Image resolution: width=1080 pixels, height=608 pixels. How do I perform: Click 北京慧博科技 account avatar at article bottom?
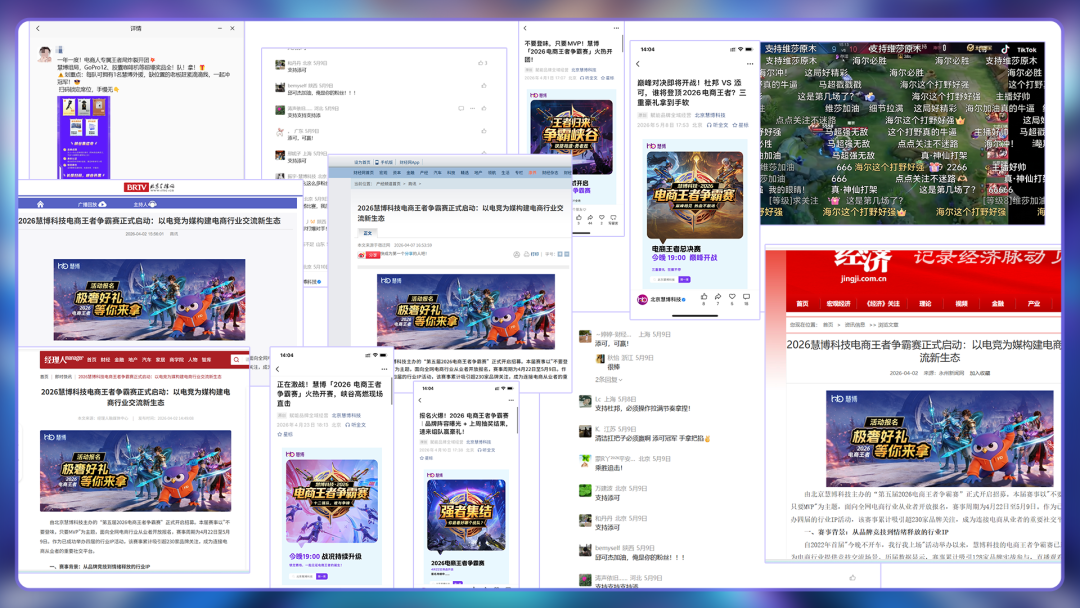(x=642, y=299)
